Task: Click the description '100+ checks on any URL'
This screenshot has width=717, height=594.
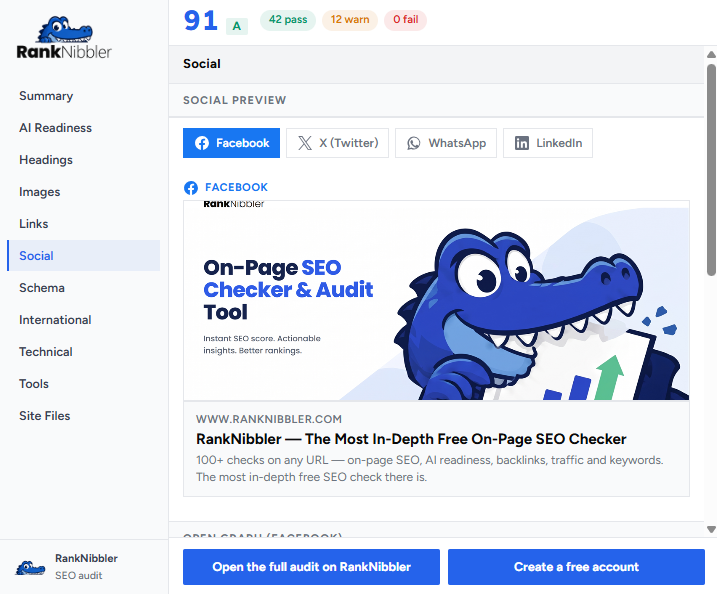Action: 429,469
